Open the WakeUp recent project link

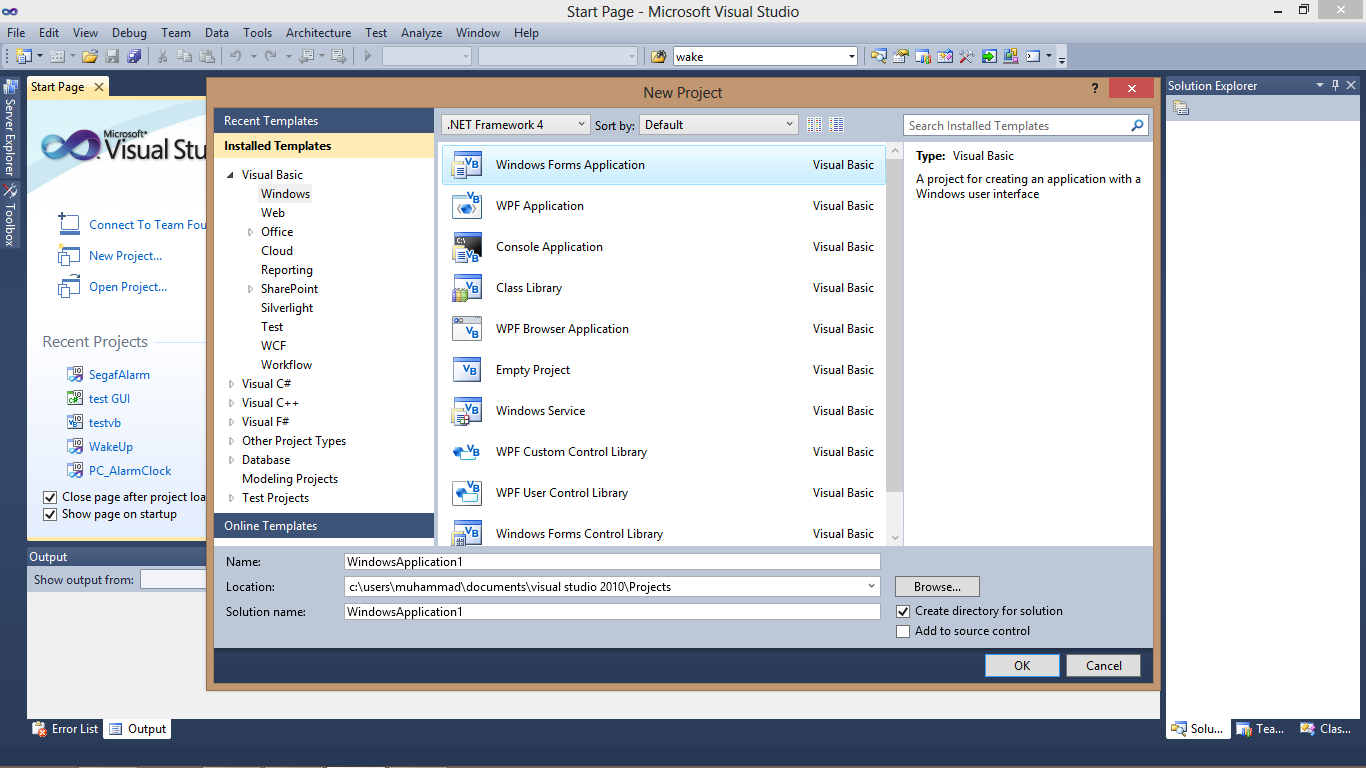click(111, 447)
